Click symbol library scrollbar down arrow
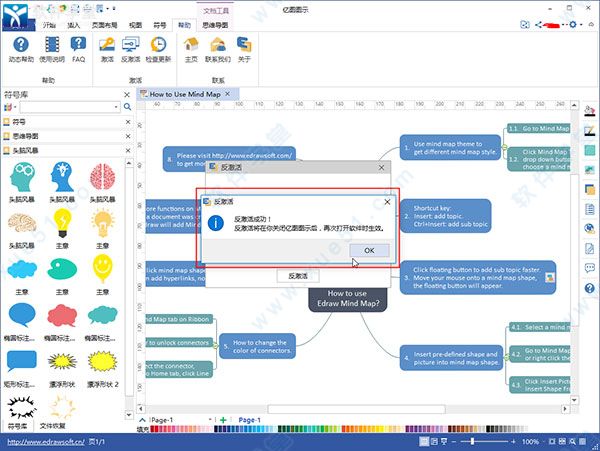This screenshot has height=451, width=600. pyautogui.click(x=129, y=415)
